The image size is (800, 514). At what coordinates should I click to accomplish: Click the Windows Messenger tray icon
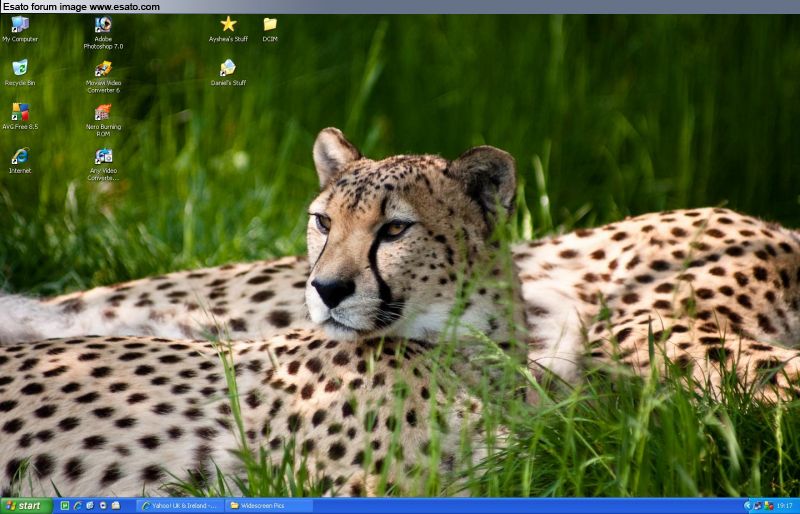tap(769, 506)
